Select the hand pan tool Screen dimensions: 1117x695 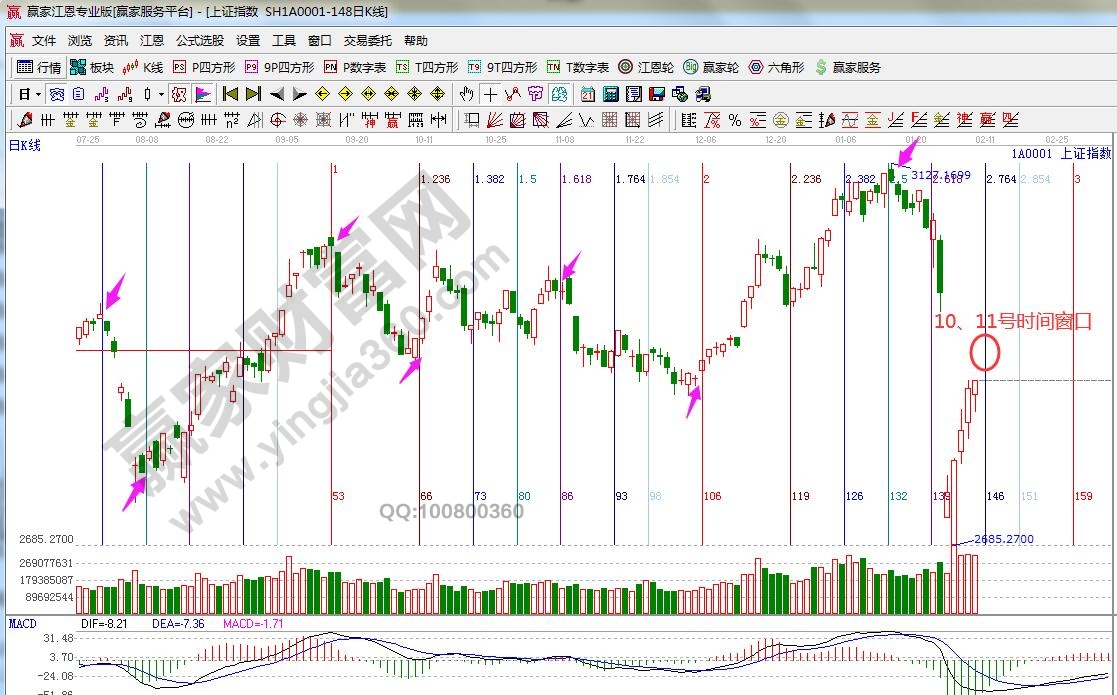tap(466, 94)
